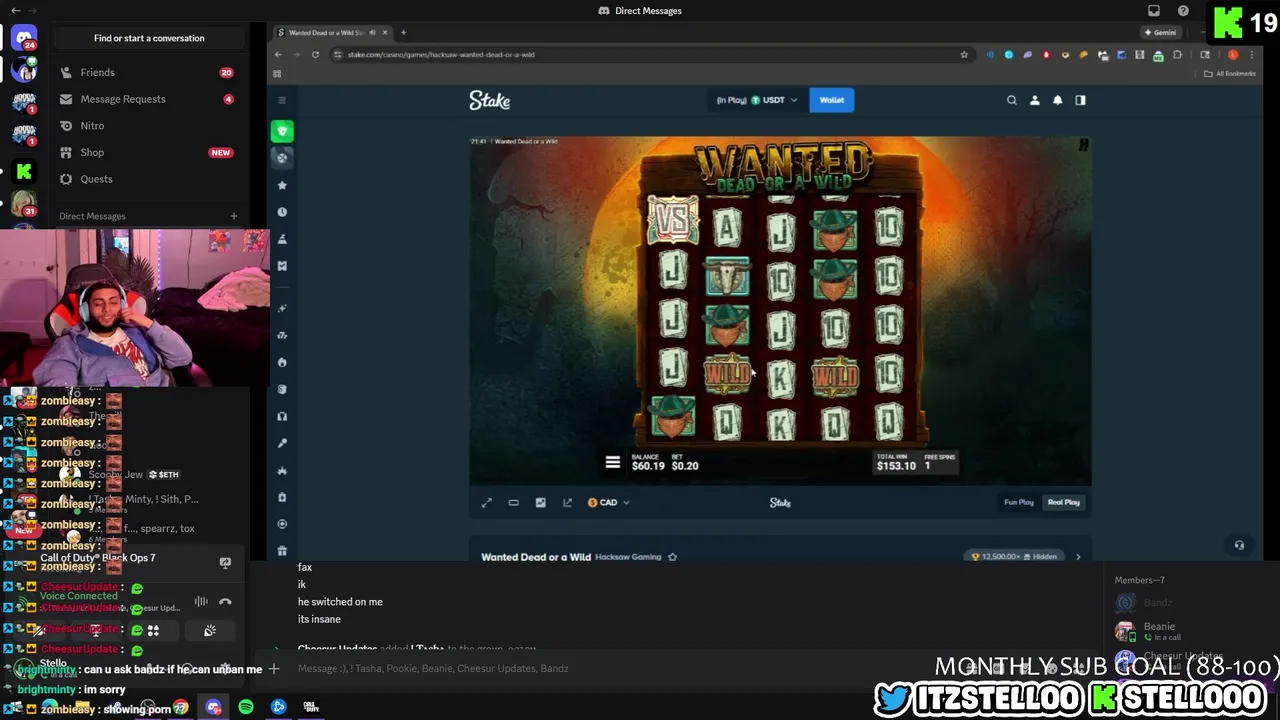
Task: Click the attach plus button in Discord message bar
Action: click(274, 668)
